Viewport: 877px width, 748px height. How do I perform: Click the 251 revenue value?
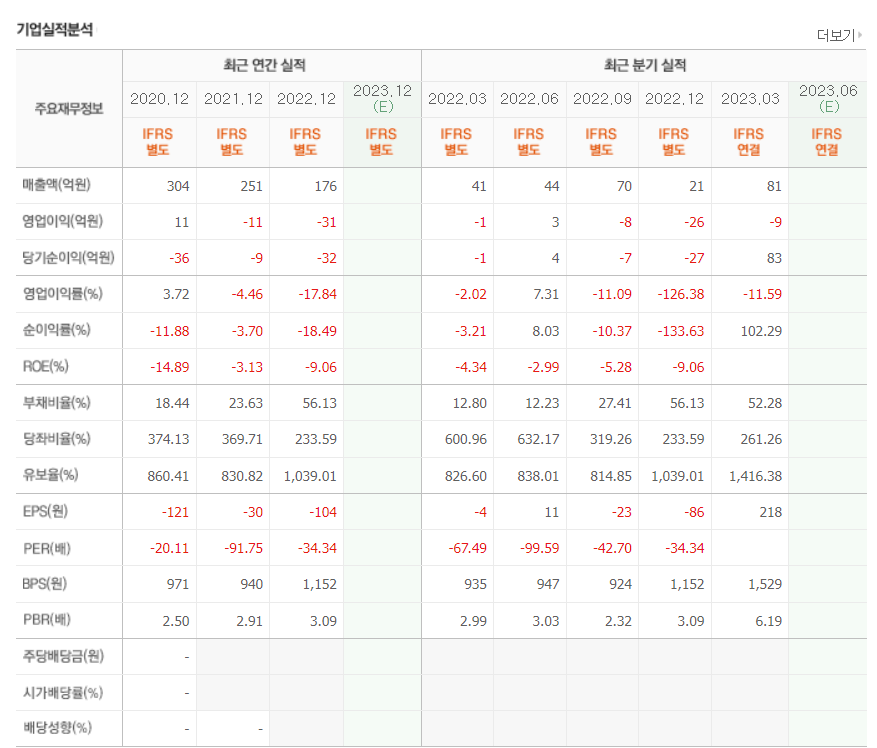tap(251, 186)
